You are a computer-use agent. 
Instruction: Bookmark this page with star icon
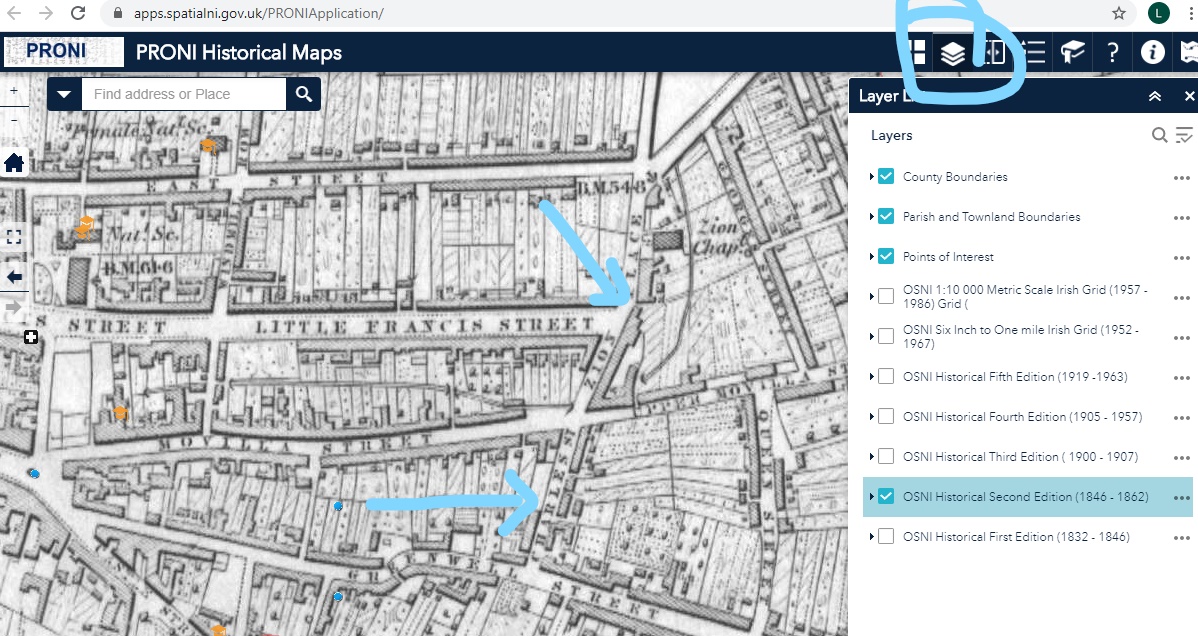click(x=1119, y=13)
